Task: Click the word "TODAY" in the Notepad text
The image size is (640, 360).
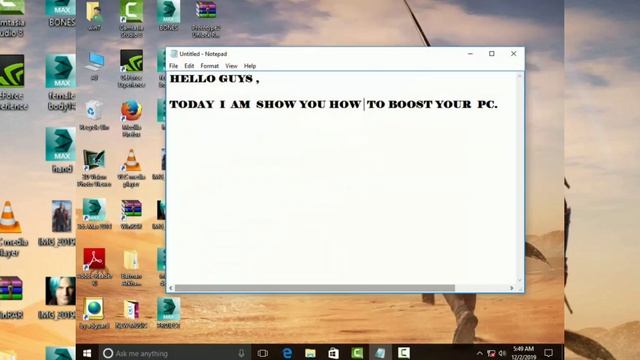Action: [x=191, y=104]
